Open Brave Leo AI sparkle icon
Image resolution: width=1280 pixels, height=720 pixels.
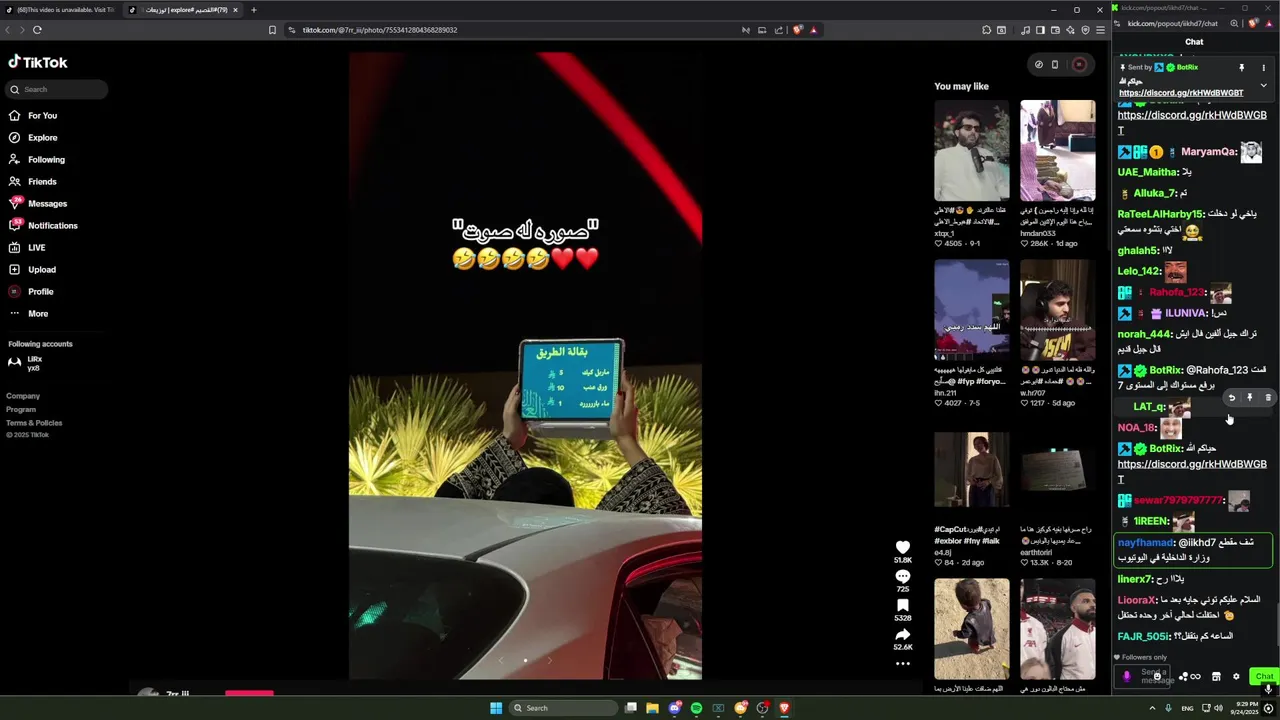coord(1070,30)
